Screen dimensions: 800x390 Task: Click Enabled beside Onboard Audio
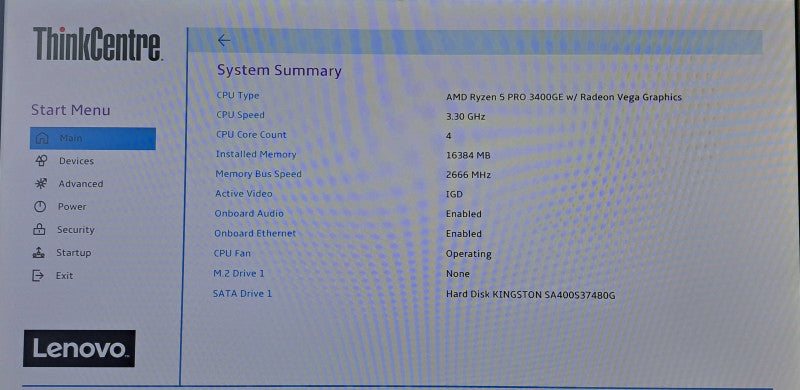point(463,214)
